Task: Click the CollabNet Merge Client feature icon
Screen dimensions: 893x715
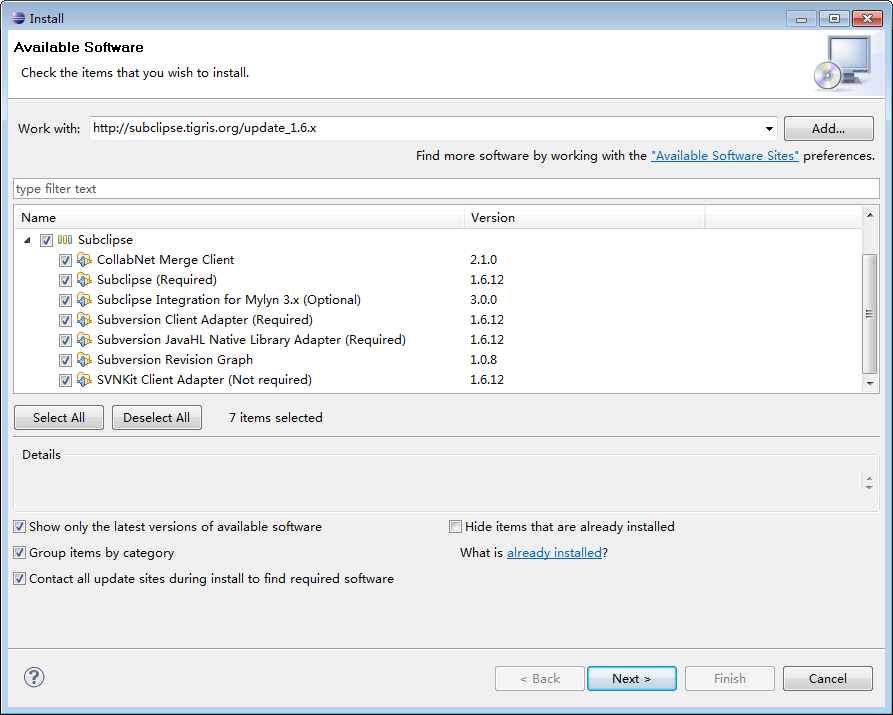Action: [x=84, y=260]
